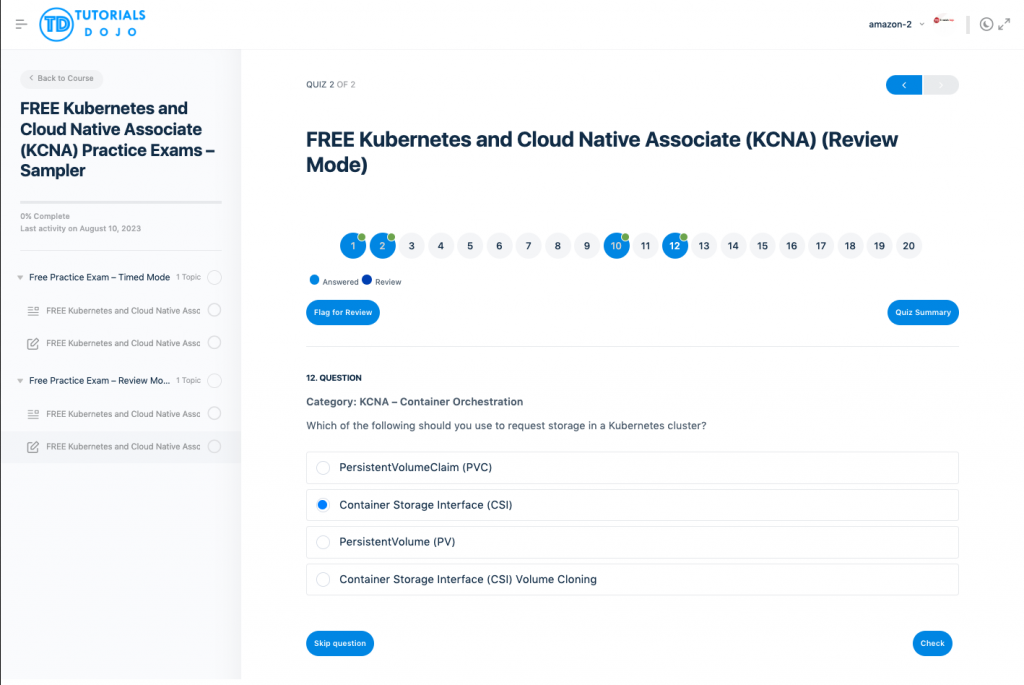Select question 12 in the navigator
This screenshot has height=685, width=1024.
[675, 246]
